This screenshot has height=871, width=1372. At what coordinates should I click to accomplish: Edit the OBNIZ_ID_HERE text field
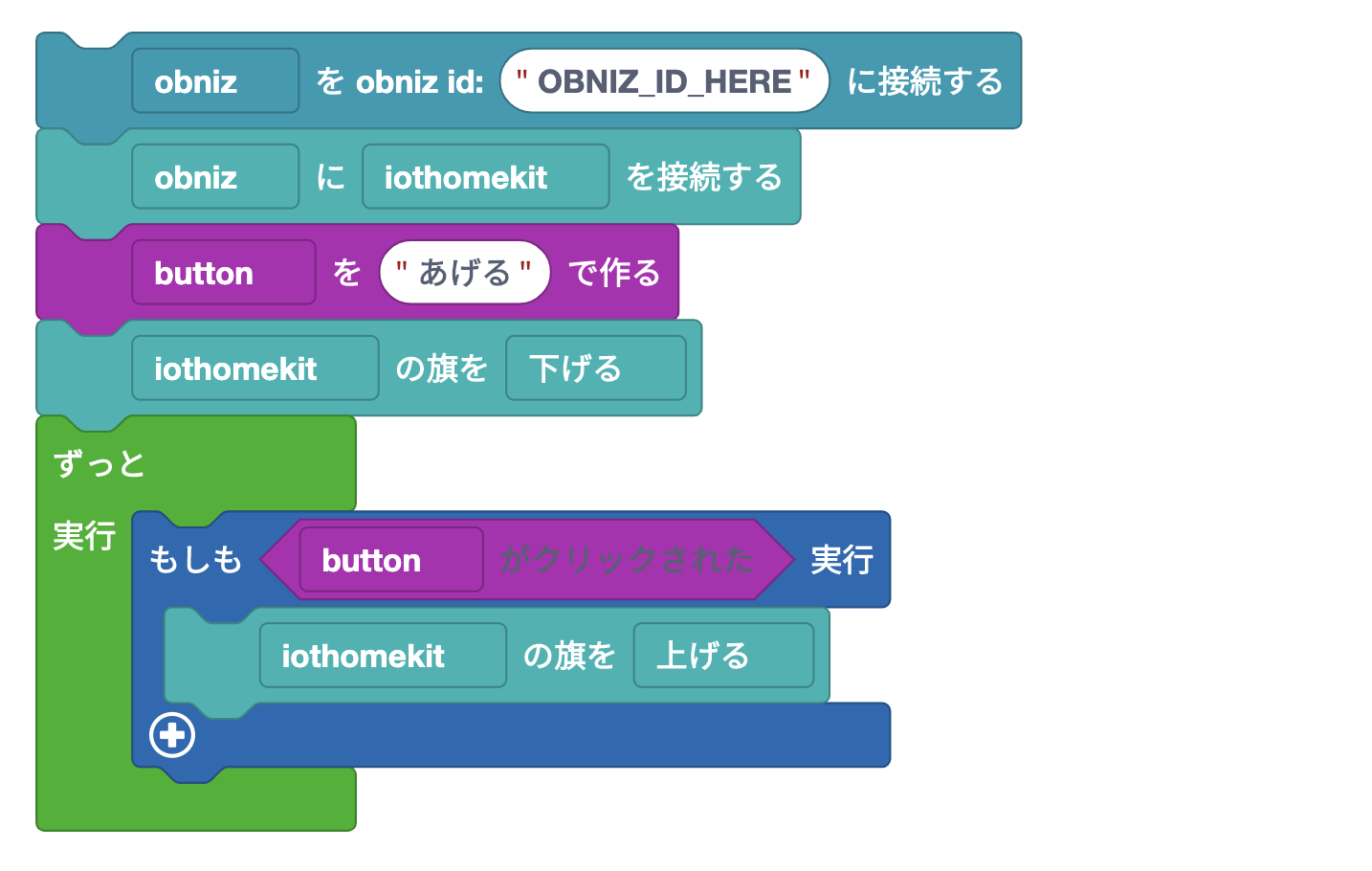coord(664,81)
